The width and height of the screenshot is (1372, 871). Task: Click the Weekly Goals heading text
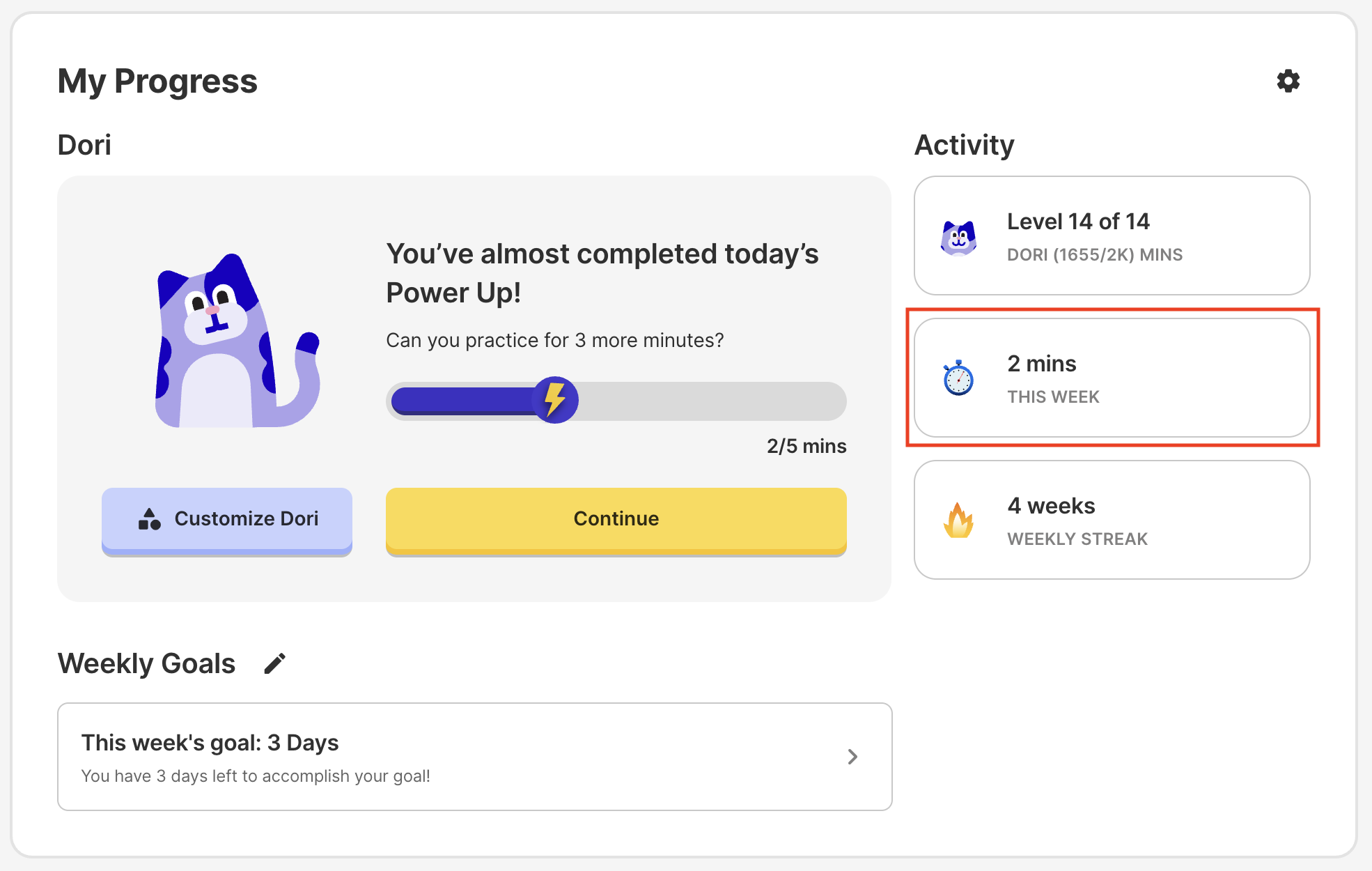coord(146,663)
